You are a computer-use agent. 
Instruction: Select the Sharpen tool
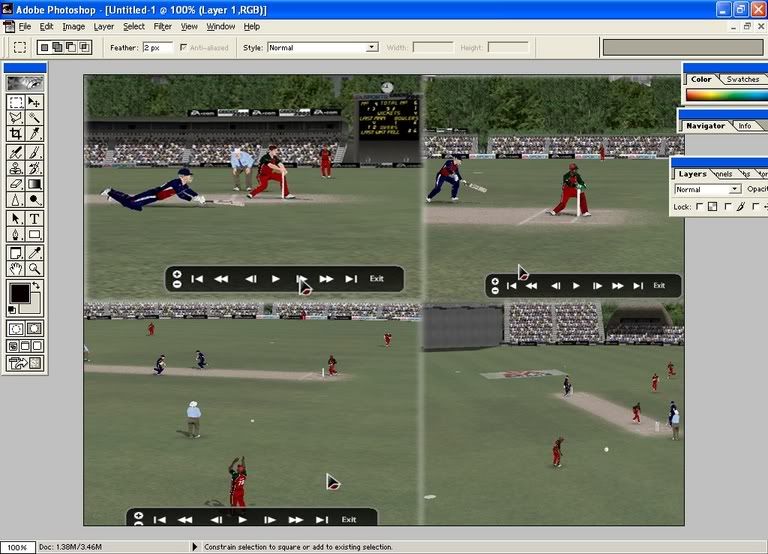(16, 199)
